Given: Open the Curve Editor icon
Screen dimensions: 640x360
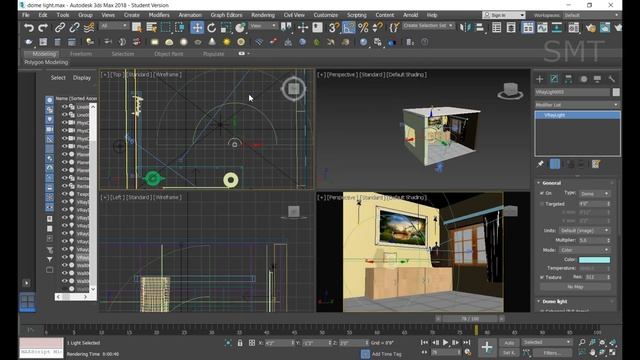Looking at the screenshot, I should (542, 27).
